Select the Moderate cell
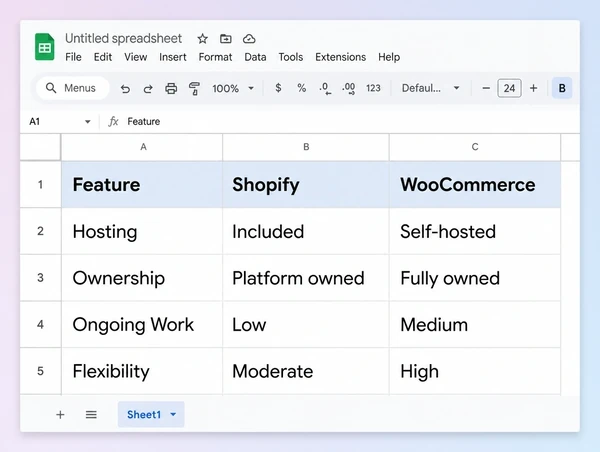This screenshot has height=452, width=600. (x=306, y=371)
